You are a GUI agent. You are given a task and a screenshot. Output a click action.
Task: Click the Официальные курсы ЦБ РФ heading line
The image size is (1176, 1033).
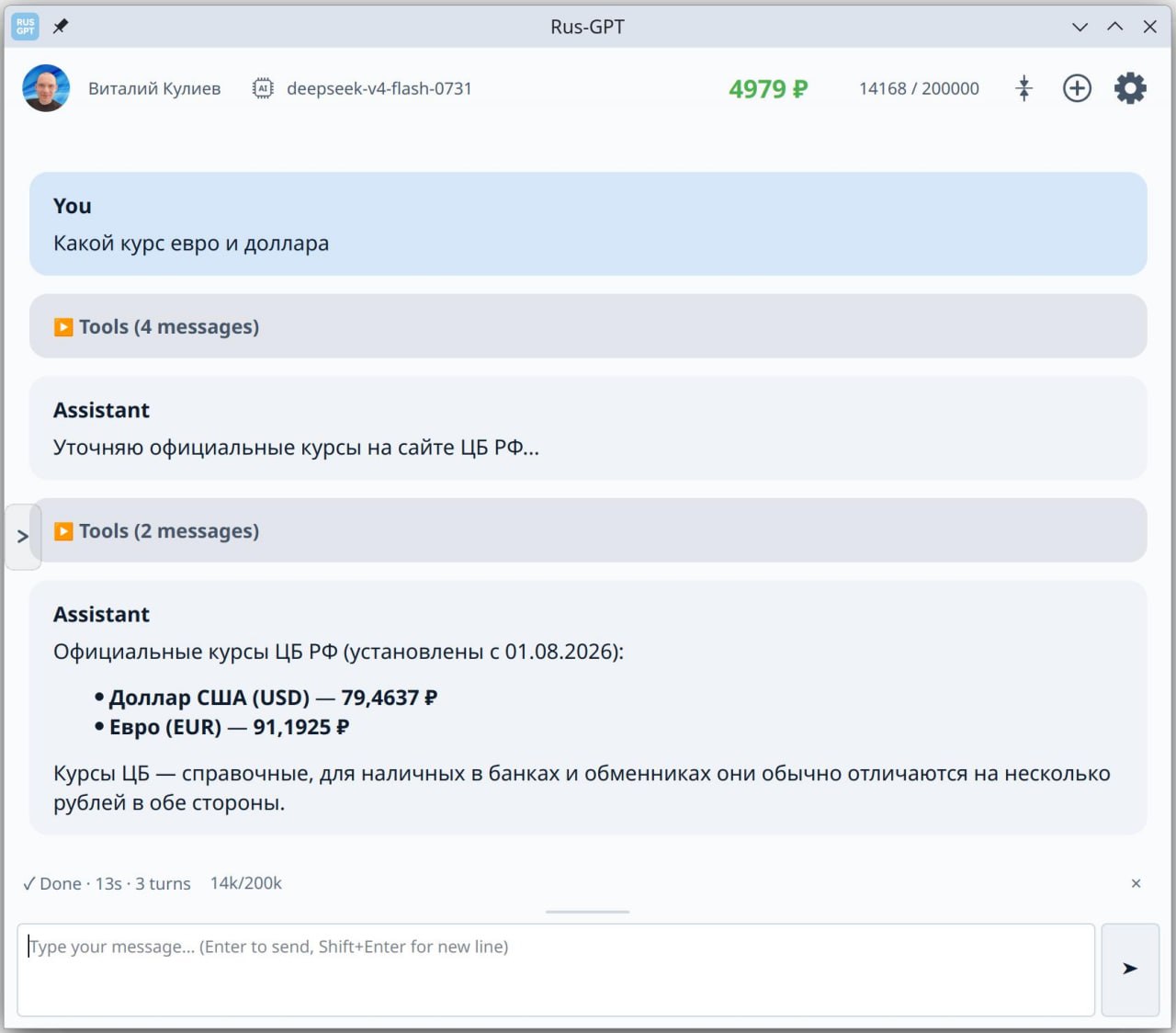point(338,652)
